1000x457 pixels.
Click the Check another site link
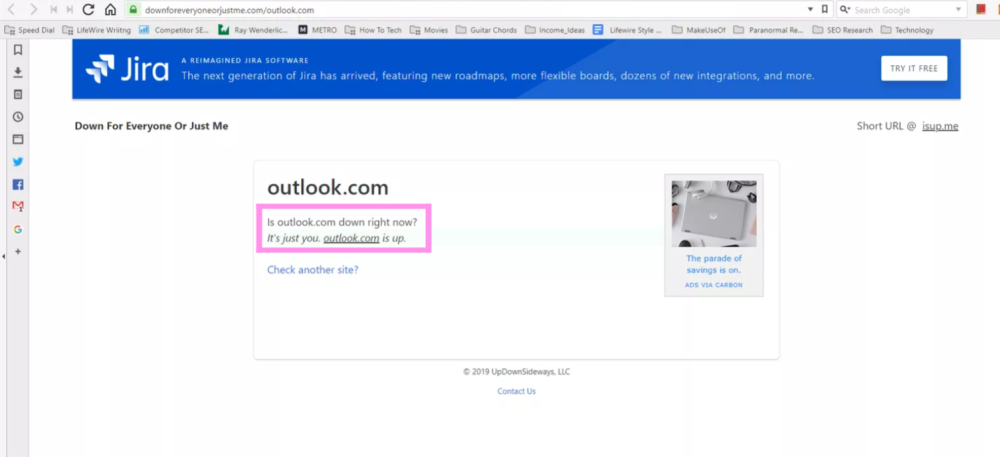[312, 270]
